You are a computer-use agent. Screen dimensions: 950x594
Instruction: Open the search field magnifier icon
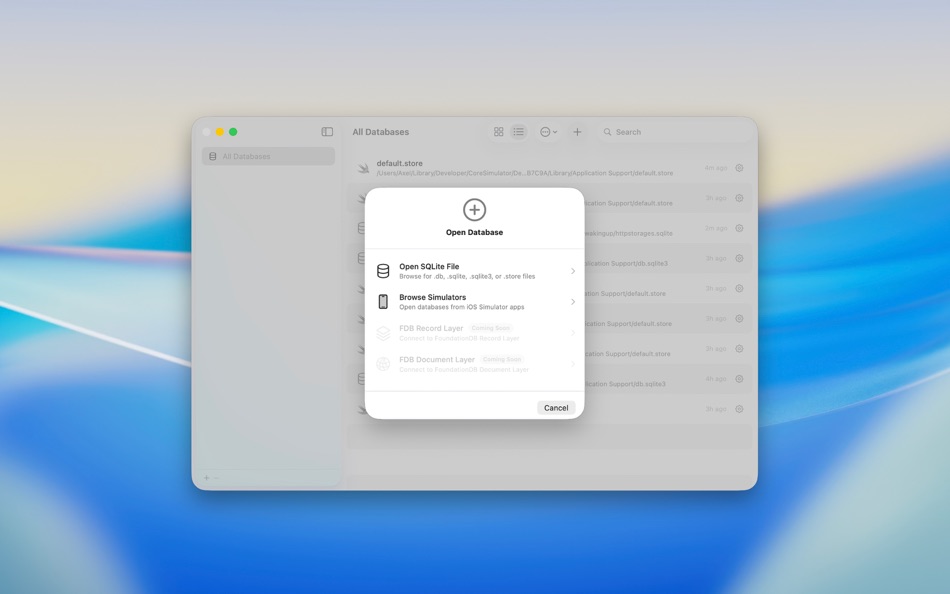(x=608, y=131)
